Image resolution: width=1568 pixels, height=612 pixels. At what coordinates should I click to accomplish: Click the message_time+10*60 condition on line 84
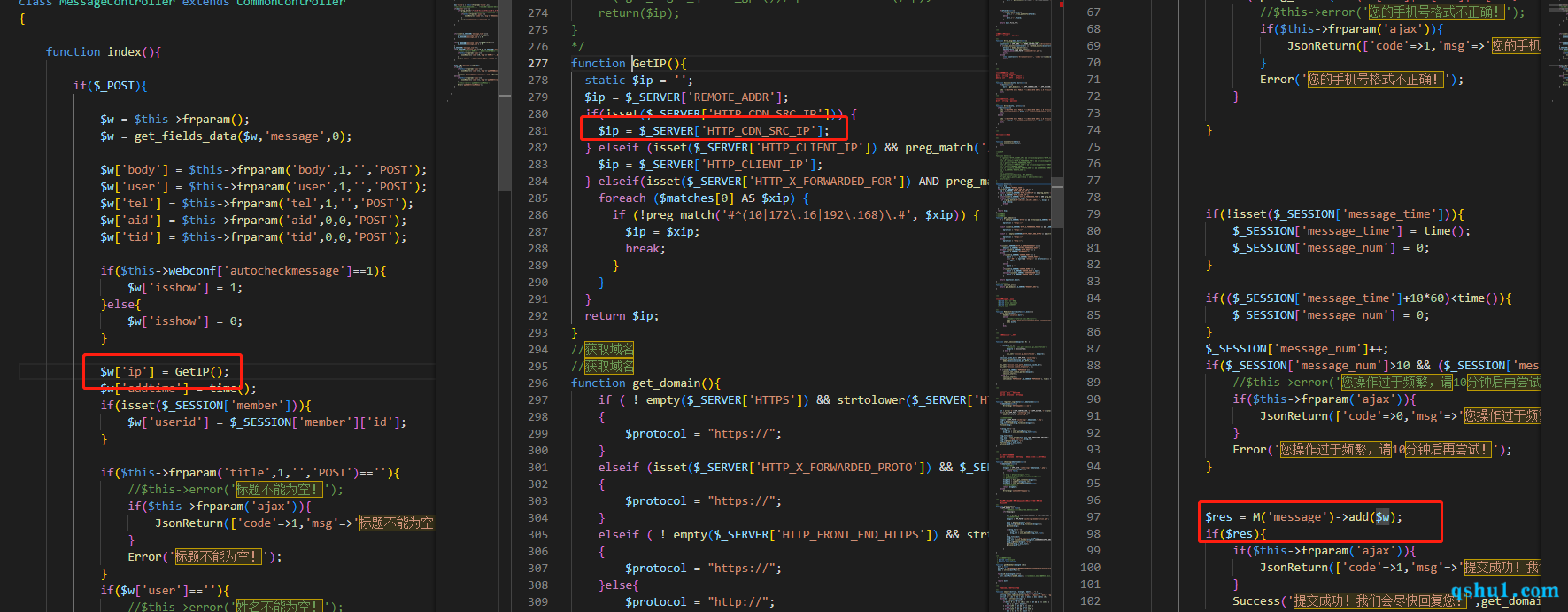(1358, 298)
